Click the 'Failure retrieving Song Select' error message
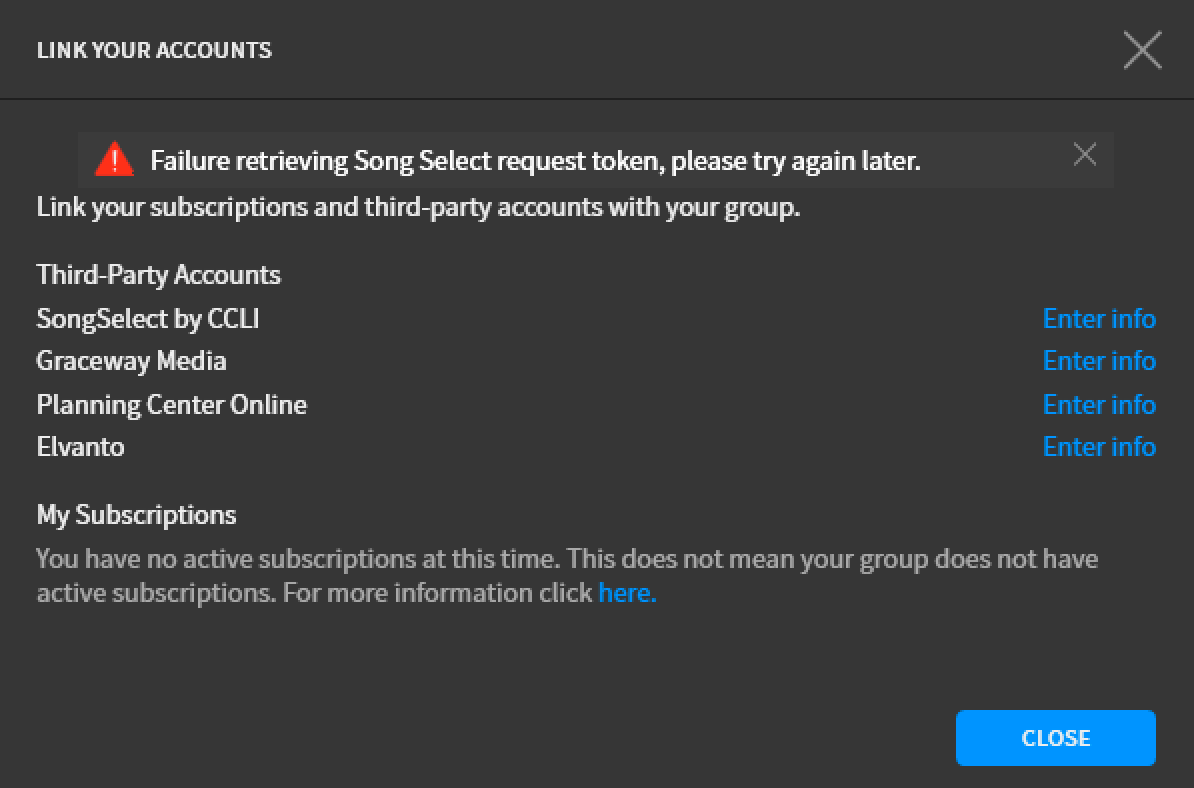 click(535, 161)
